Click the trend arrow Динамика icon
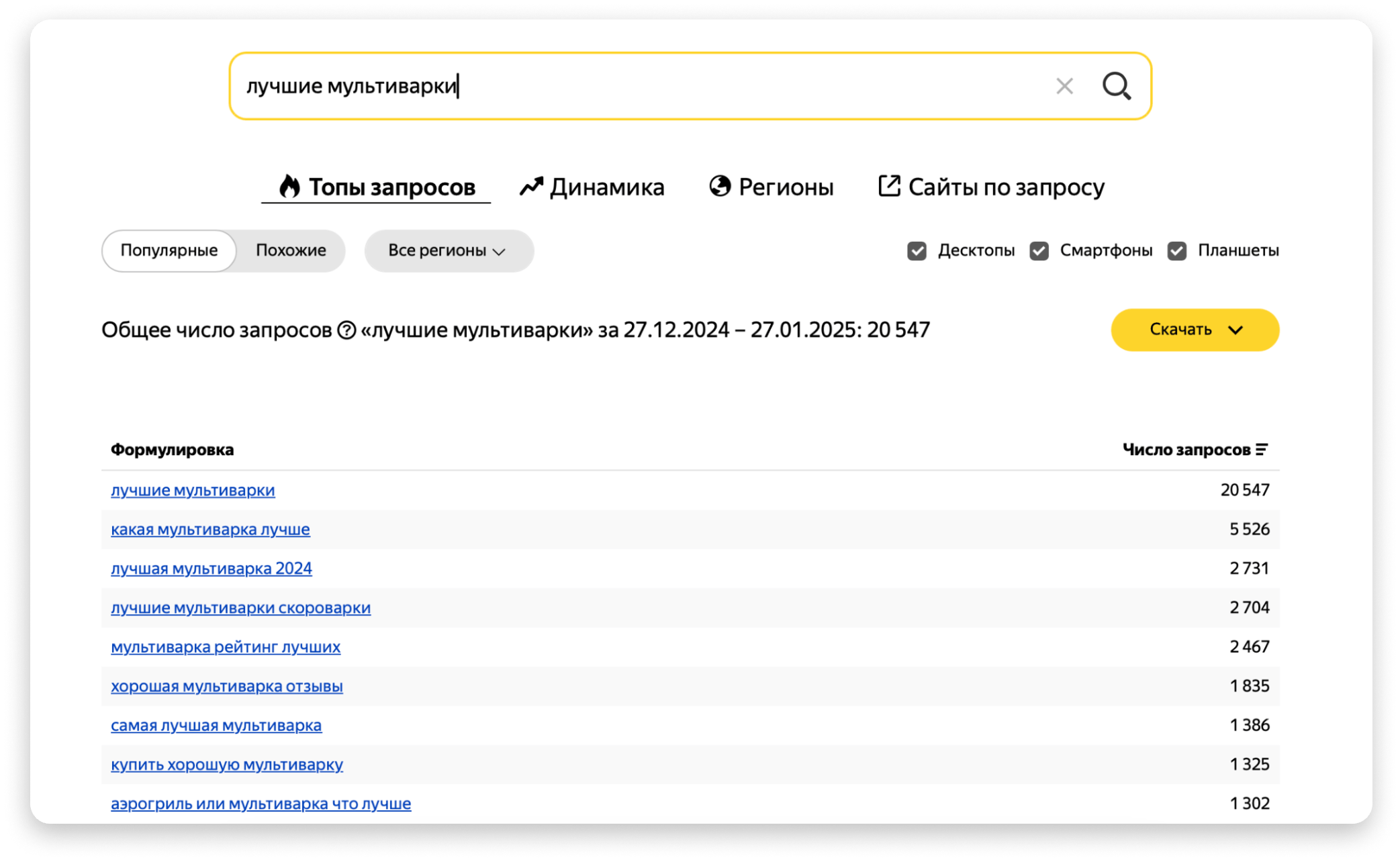The image size is (1400, 862). click(x=531, y=187)
